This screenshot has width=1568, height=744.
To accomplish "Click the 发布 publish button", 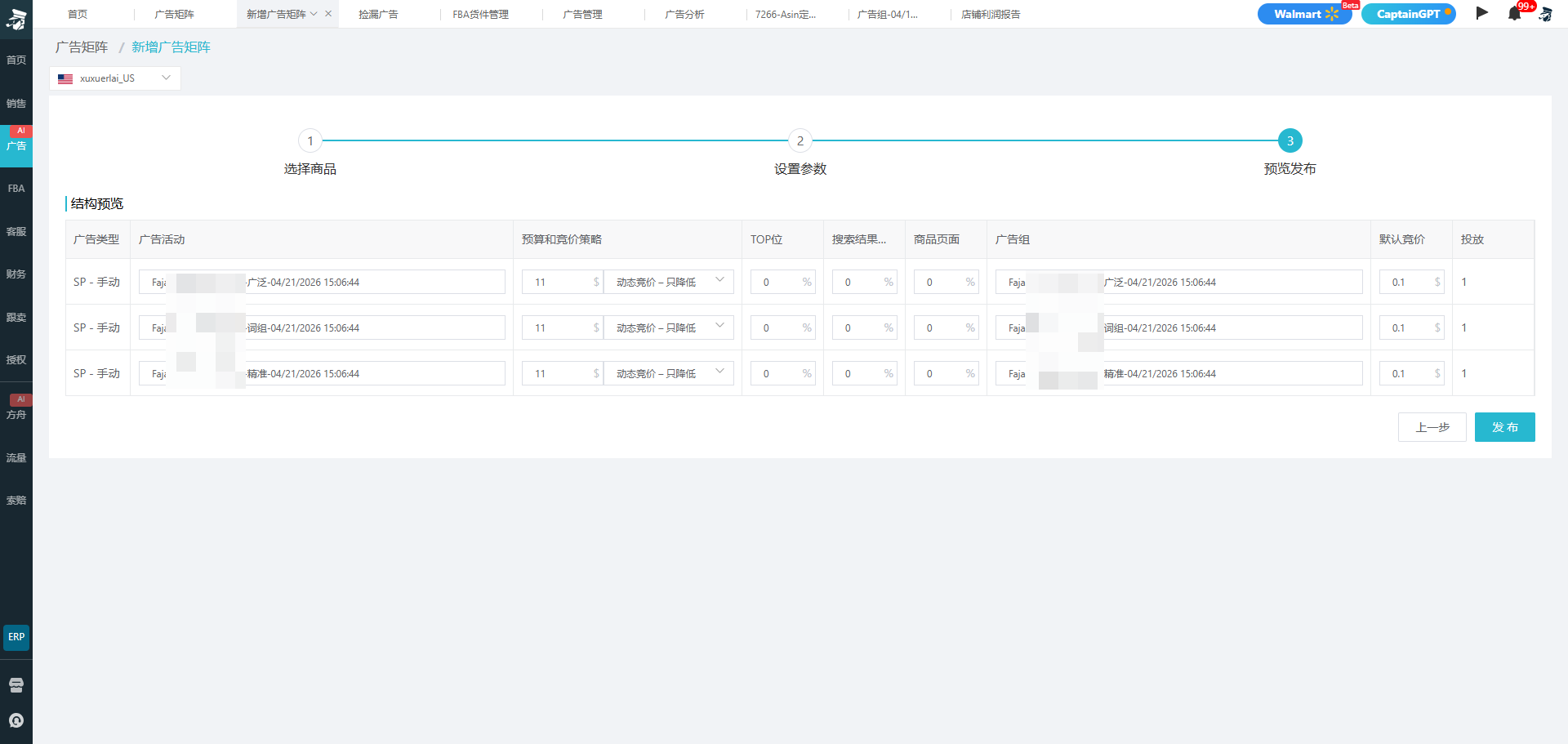I will click(x=1504, y=427).
